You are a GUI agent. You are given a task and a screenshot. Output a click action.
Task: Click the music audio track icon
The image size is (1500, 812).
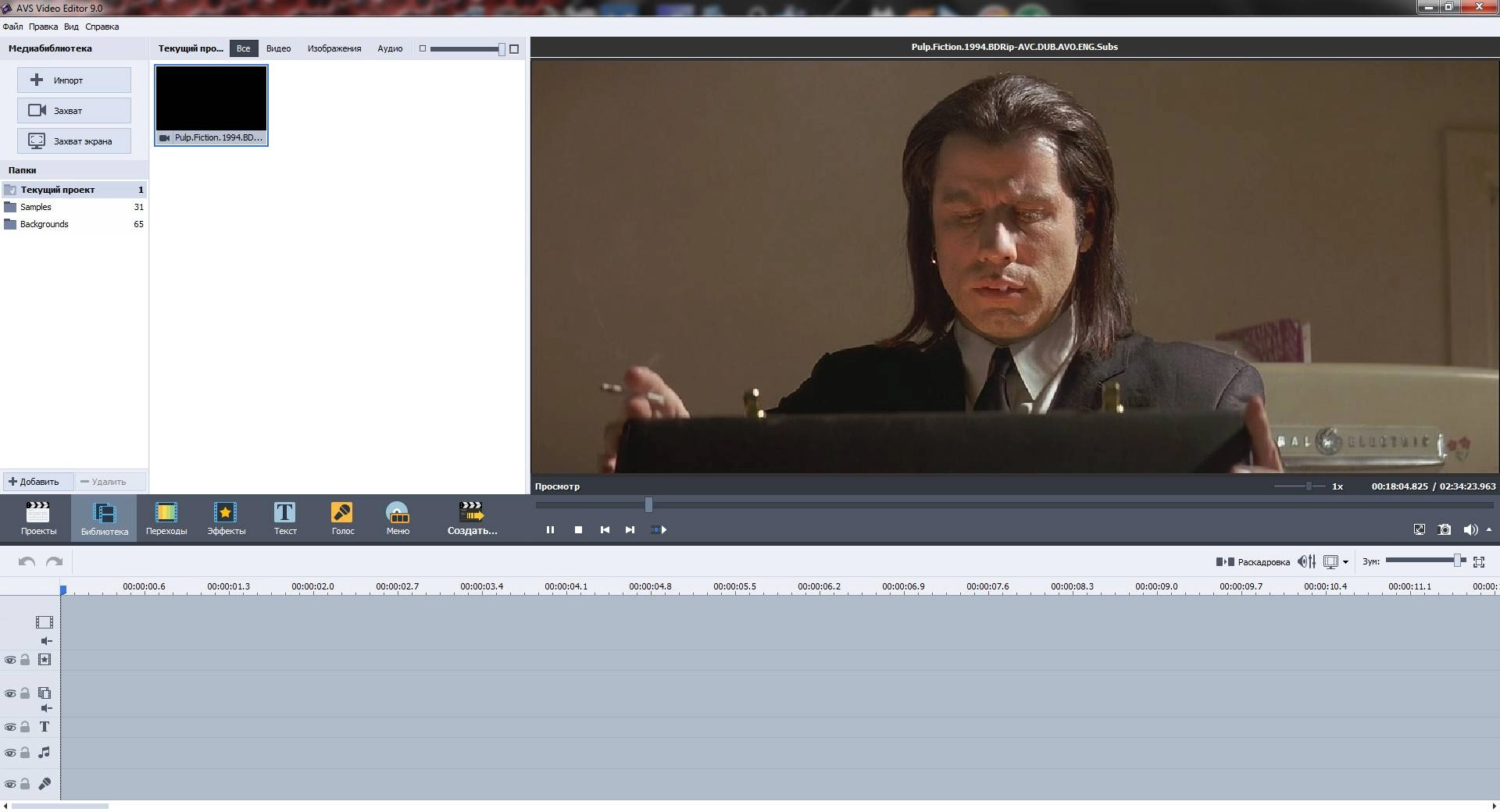click(x=45, y=753)
